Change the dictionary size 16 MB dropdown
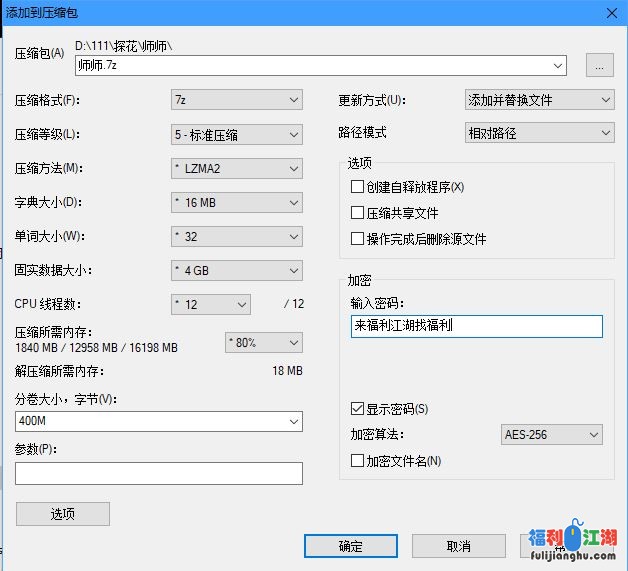Viewport: 628px width, 571px height. [236, 202]
